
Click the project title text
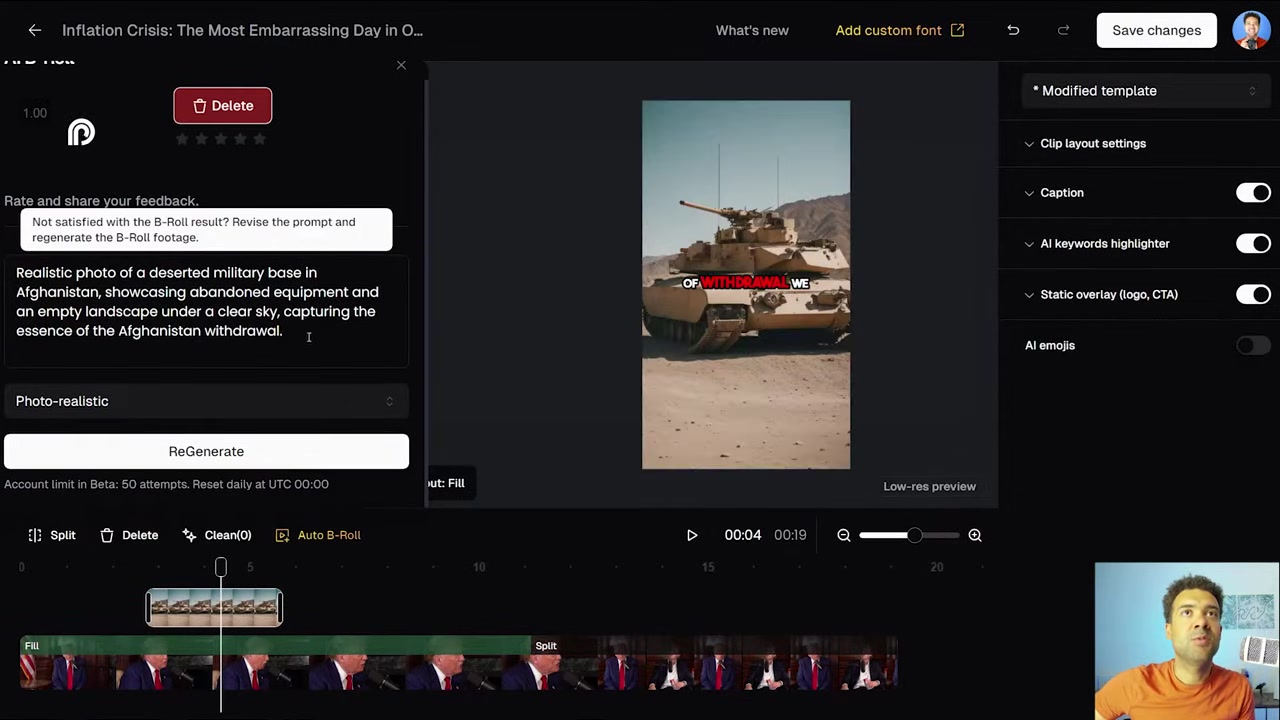242,30
